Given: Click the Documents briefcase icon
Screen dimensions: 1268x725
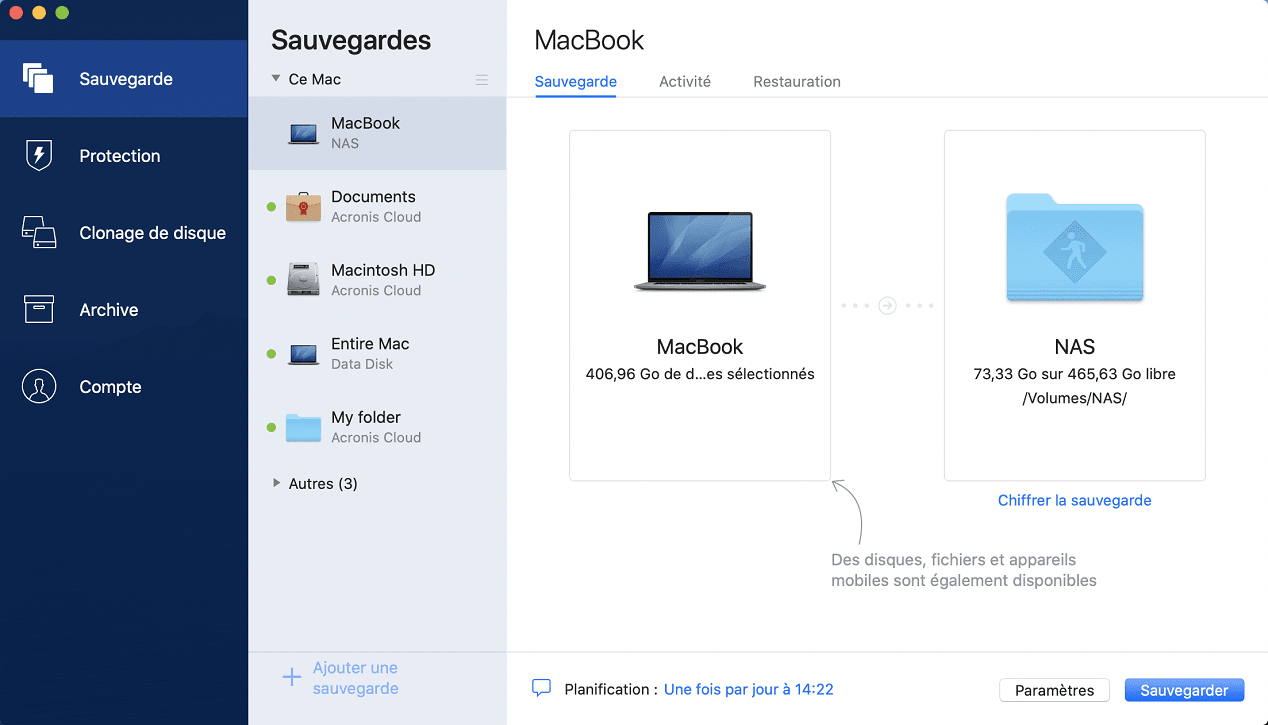Looking at the screenshot, I should click(x=303, y=207).
